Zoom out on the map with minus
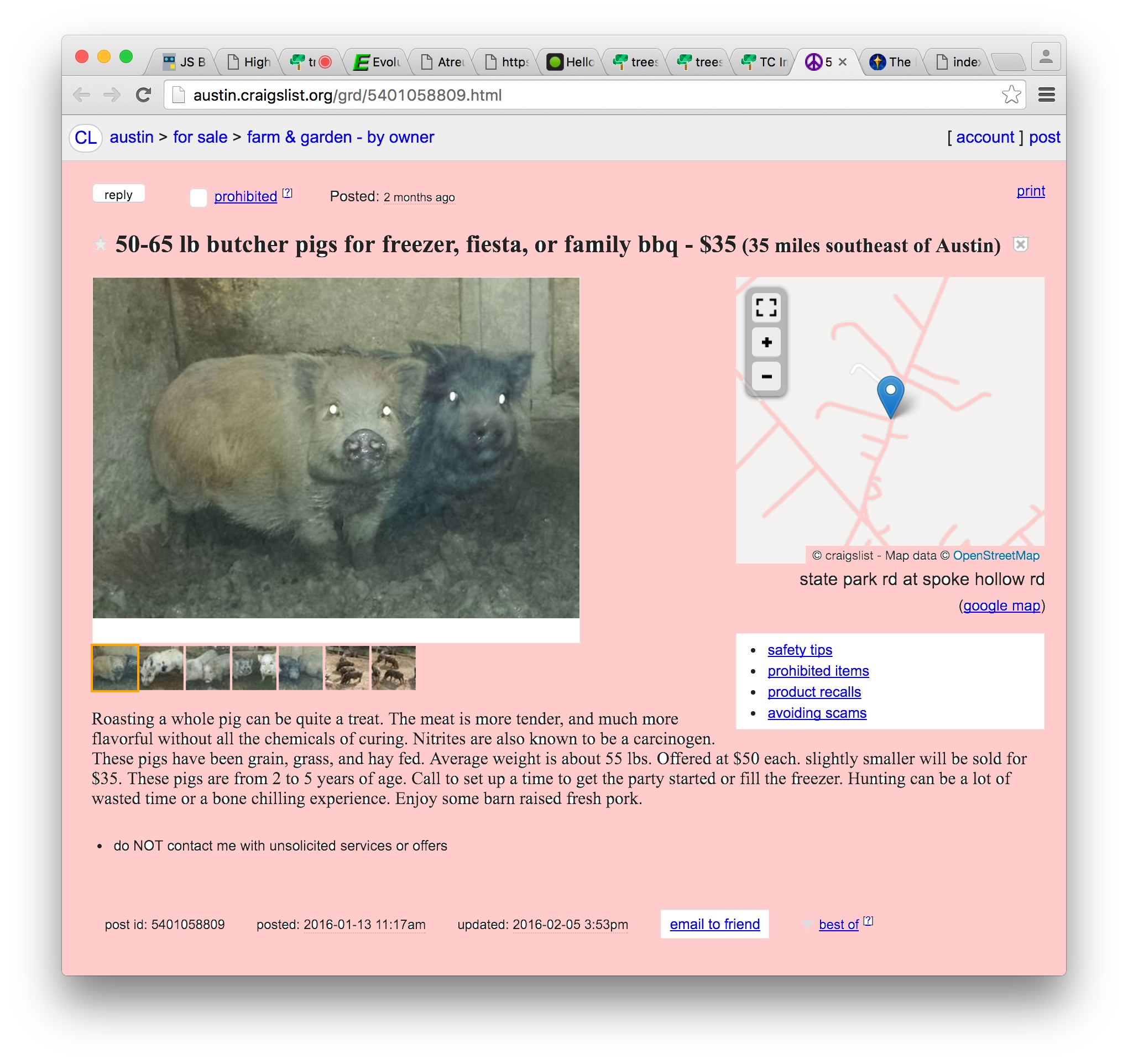Viewport: 1128px width, 1064px height. coord(766,376)
